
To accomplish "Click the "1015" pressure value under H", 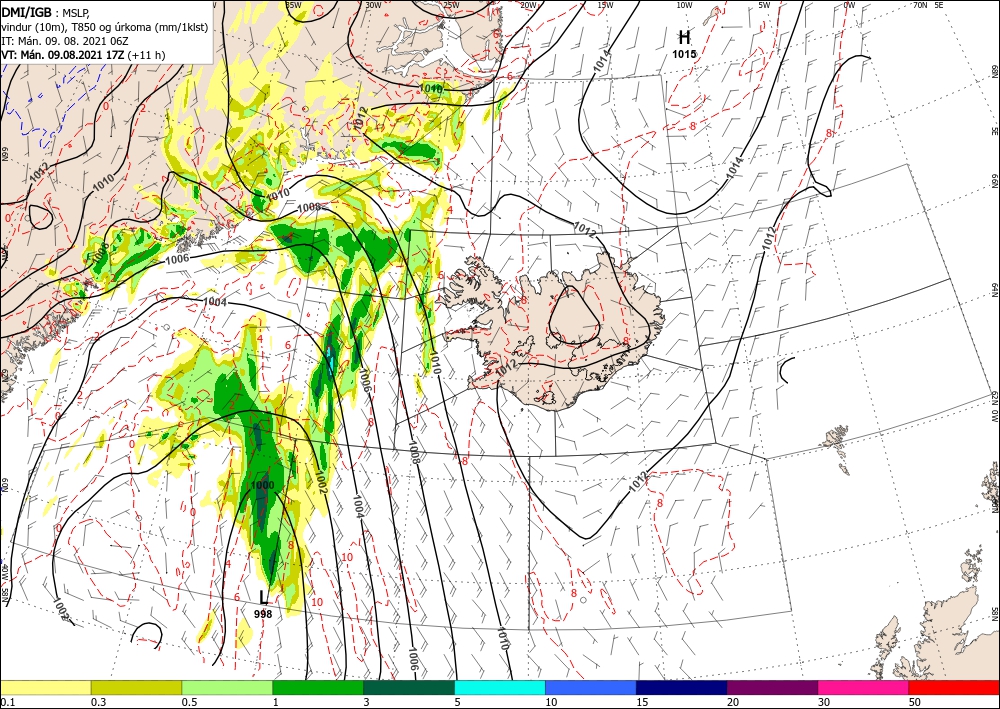I will pyautogui.click(x=684, y=54).
